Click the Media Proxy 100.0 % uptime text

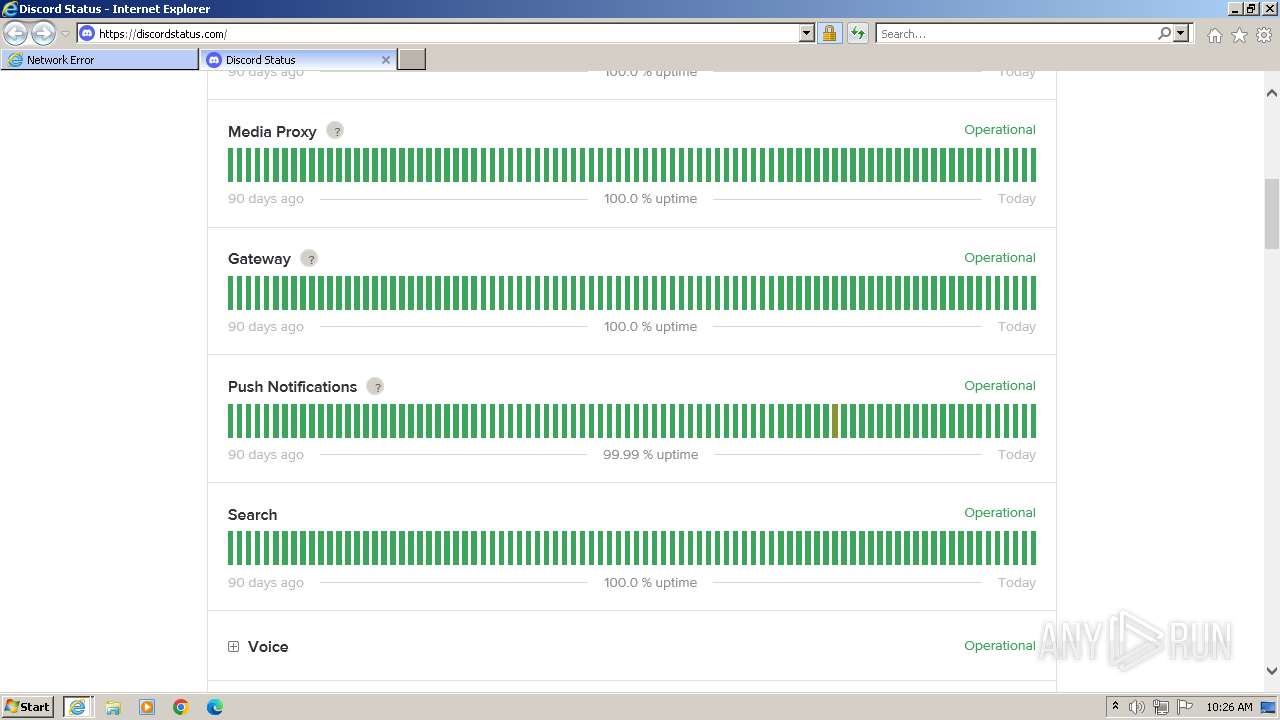tap(651, 199)
